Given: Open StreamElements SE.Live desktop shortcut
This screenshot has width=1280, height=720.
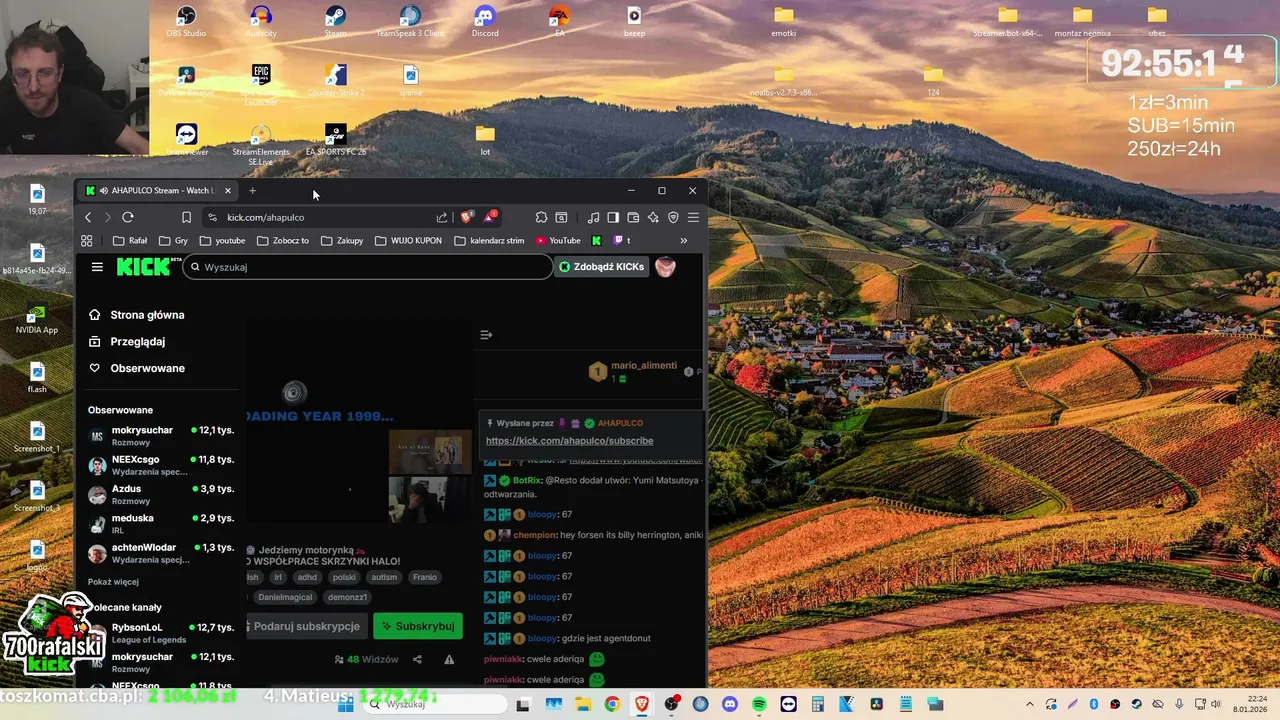Looking at the screenshot, I should (x=261, y=145).
